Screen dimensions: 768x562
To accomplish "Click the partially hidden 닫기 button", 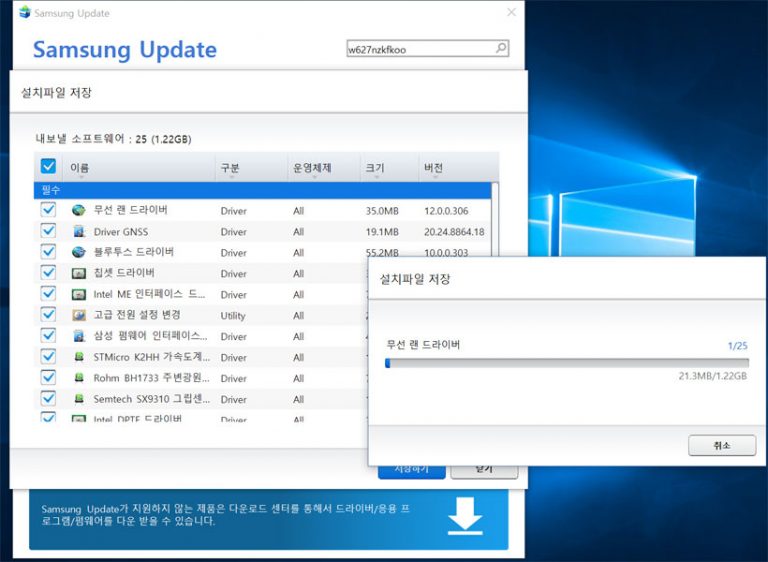I will 484,471.
